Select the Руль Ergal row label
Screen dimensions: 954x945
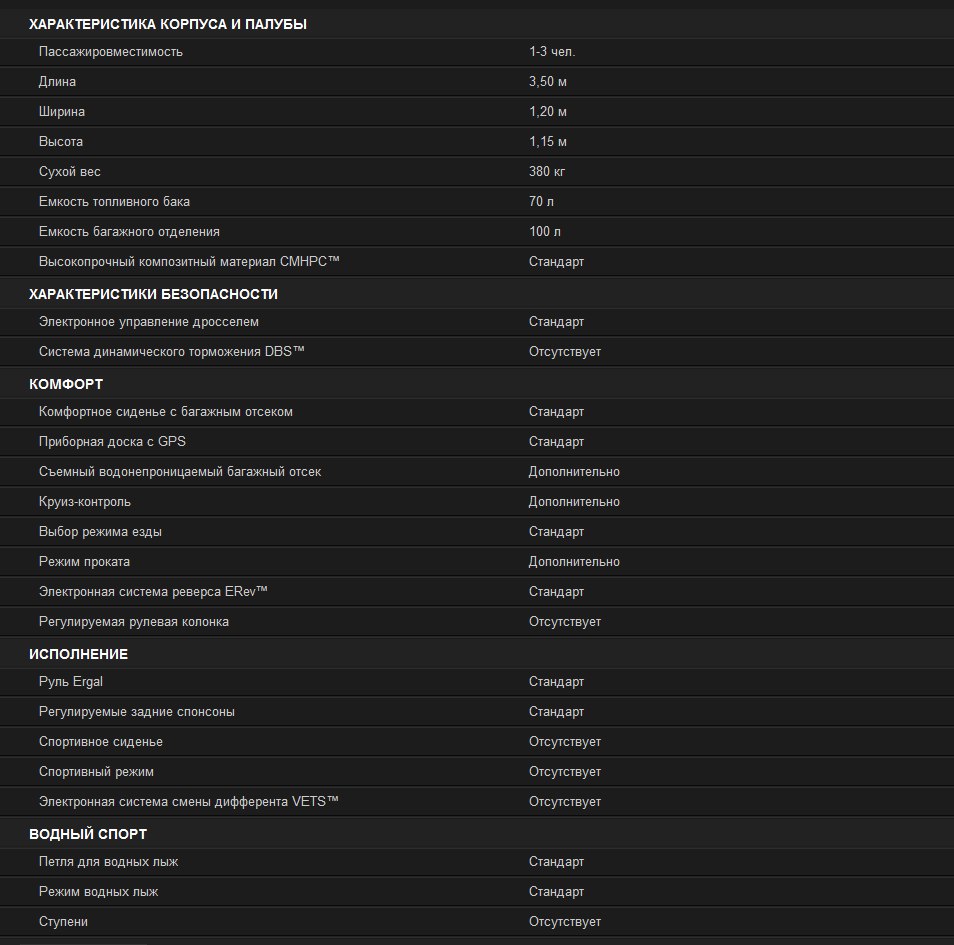point(71,682)
